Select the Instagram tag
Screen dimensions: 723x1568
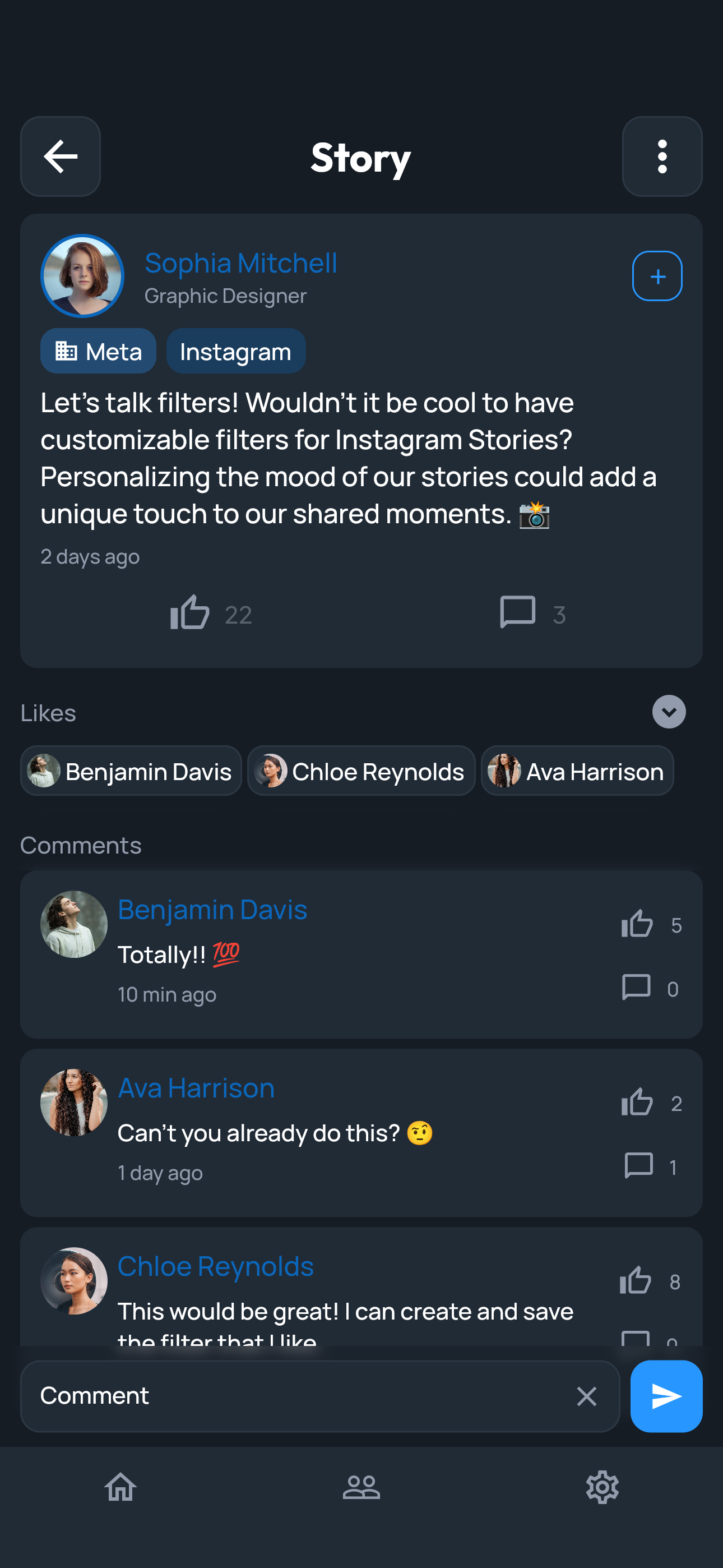tap(235, 351)
